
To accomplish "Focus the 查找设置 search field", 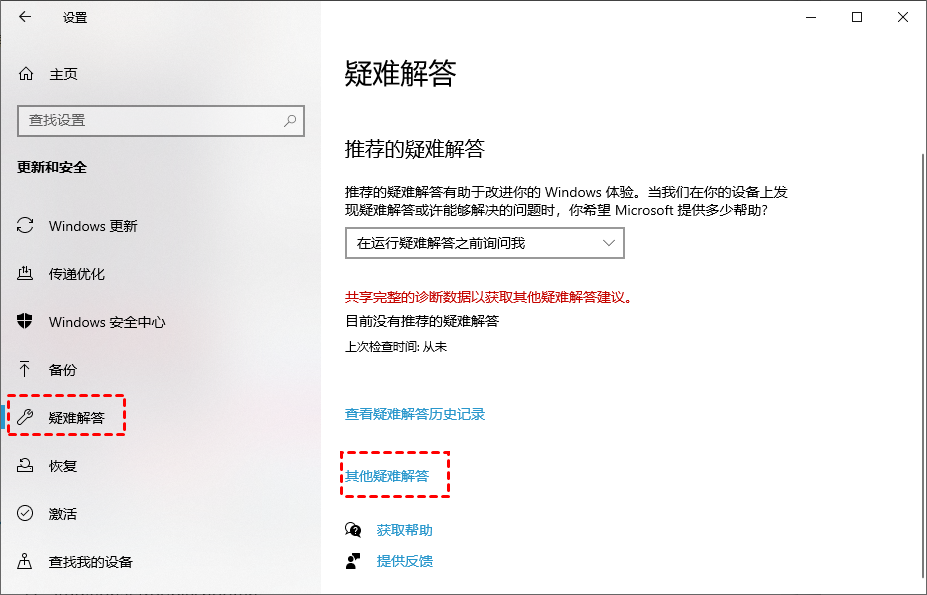I will (x=161, y=121).
